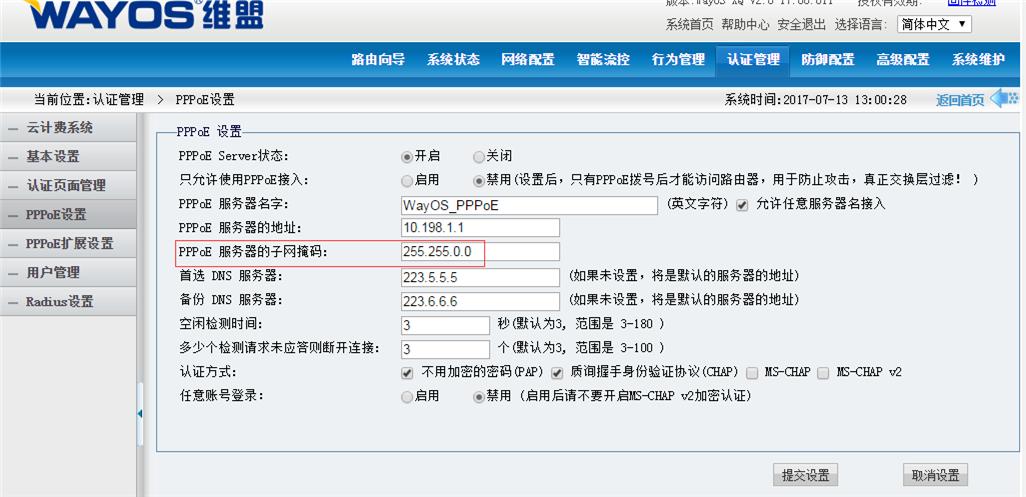Open the 选择语言 dropdown
The image size is (1026, 497).
934,24
